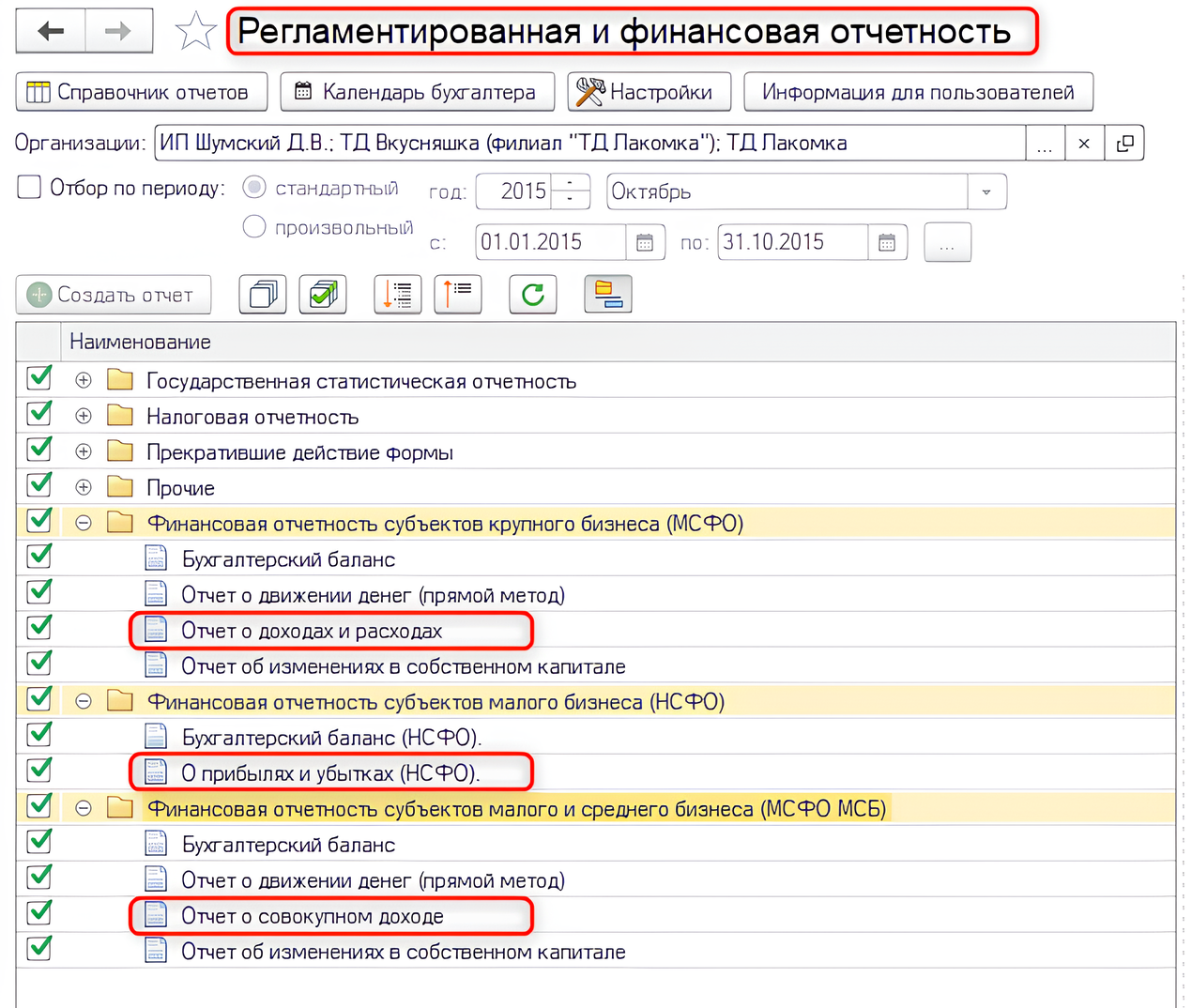Open 'Информация для пользователей'
Viewport: 1192px width, 1008px height.
pyautogui.click(x=917, y=92)
